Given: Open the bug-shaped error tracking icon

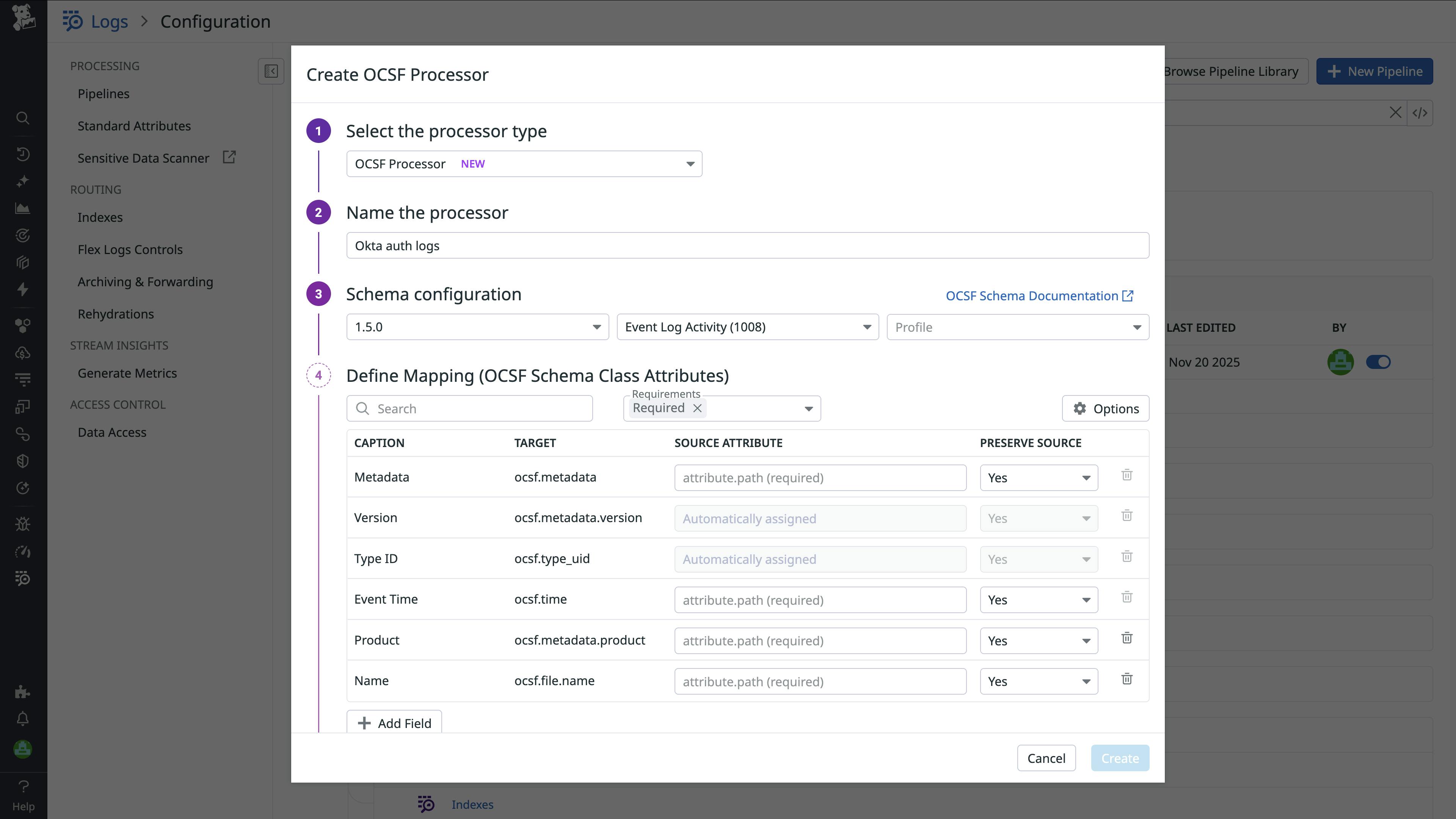Looking at the screenshot, I should (23, 523).
